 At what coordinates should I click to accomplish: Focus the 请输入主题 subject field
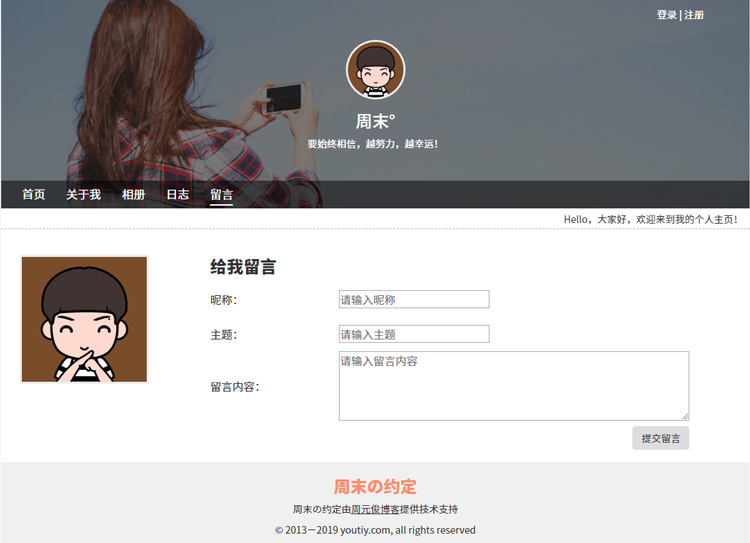[x=414, y=334]
